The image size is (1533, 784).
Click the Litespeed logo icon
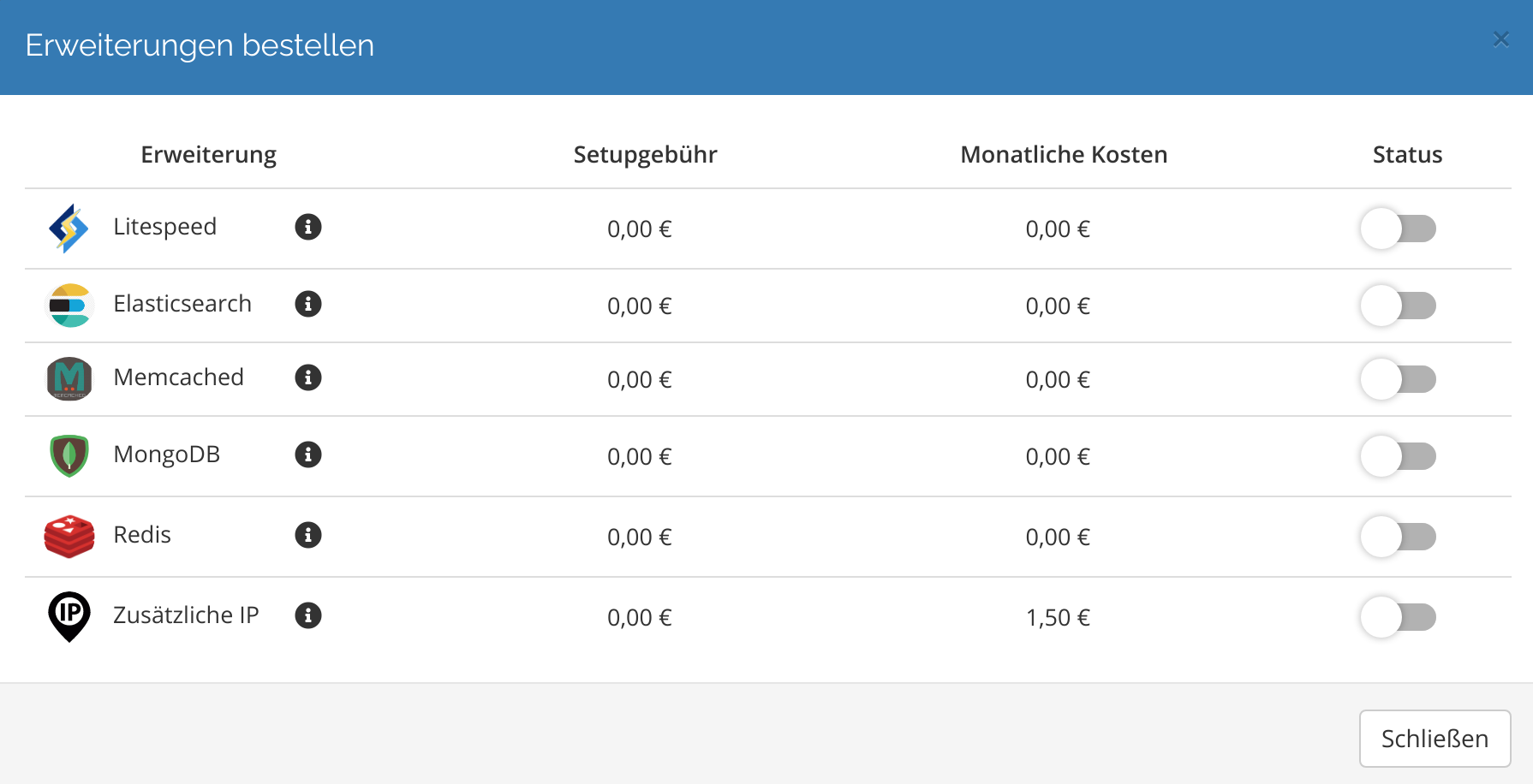point(69,229)
